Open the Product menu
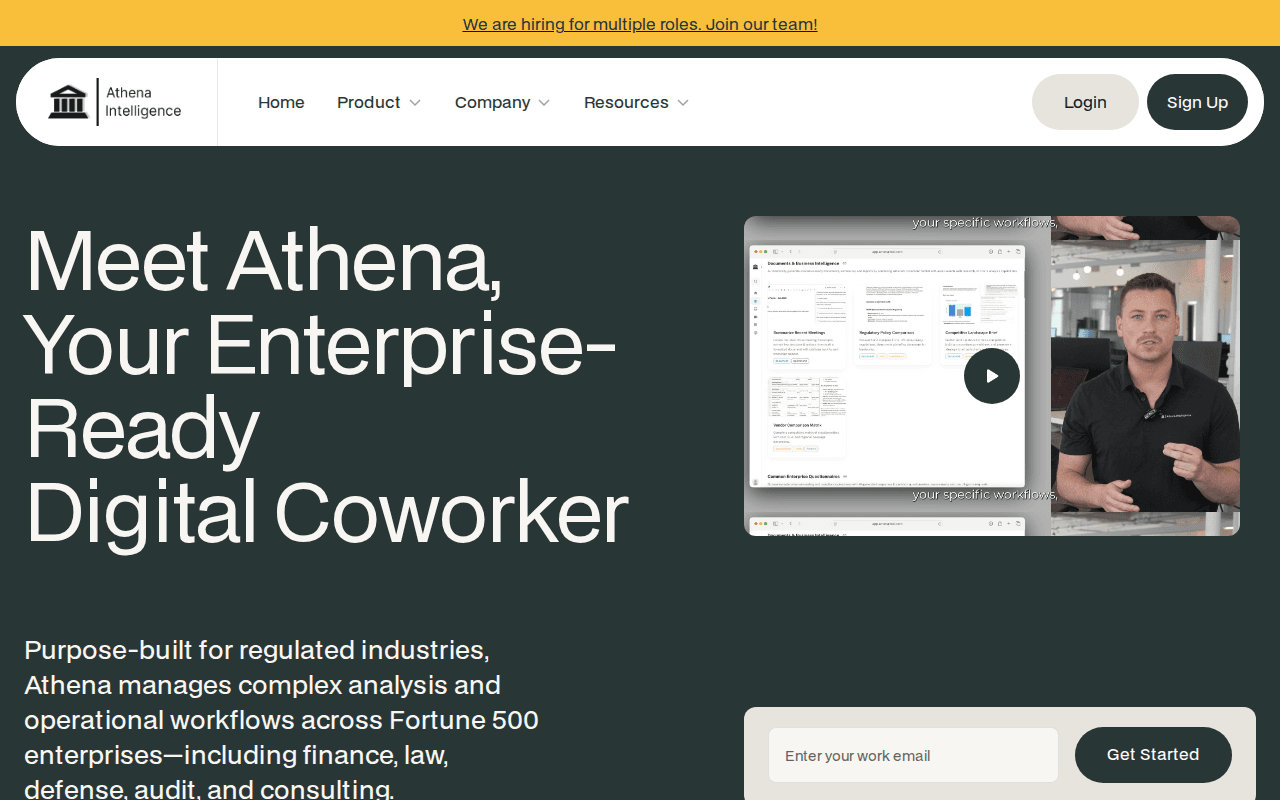Viewport: 1280px width, 800px height. coord(369,102)
